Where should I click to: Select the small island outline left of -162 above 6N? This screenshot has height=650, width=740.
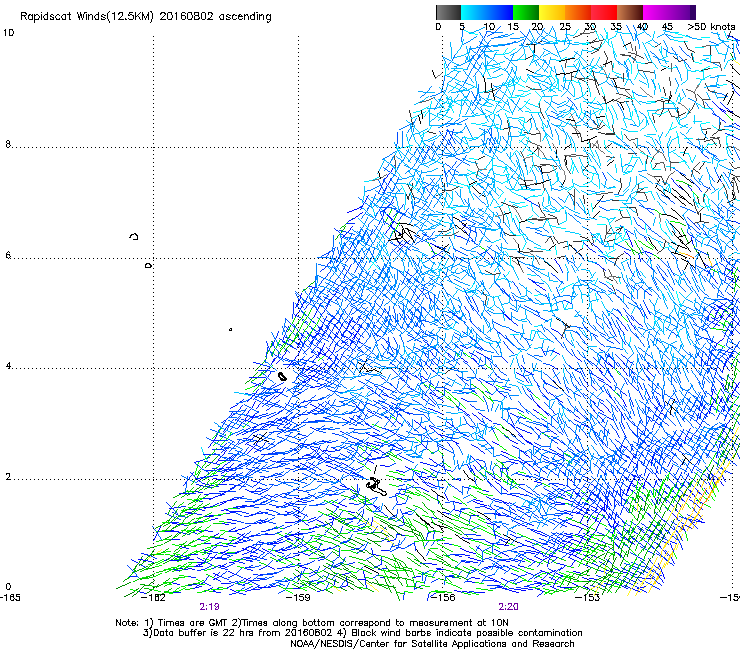click(x=134, y=236)
